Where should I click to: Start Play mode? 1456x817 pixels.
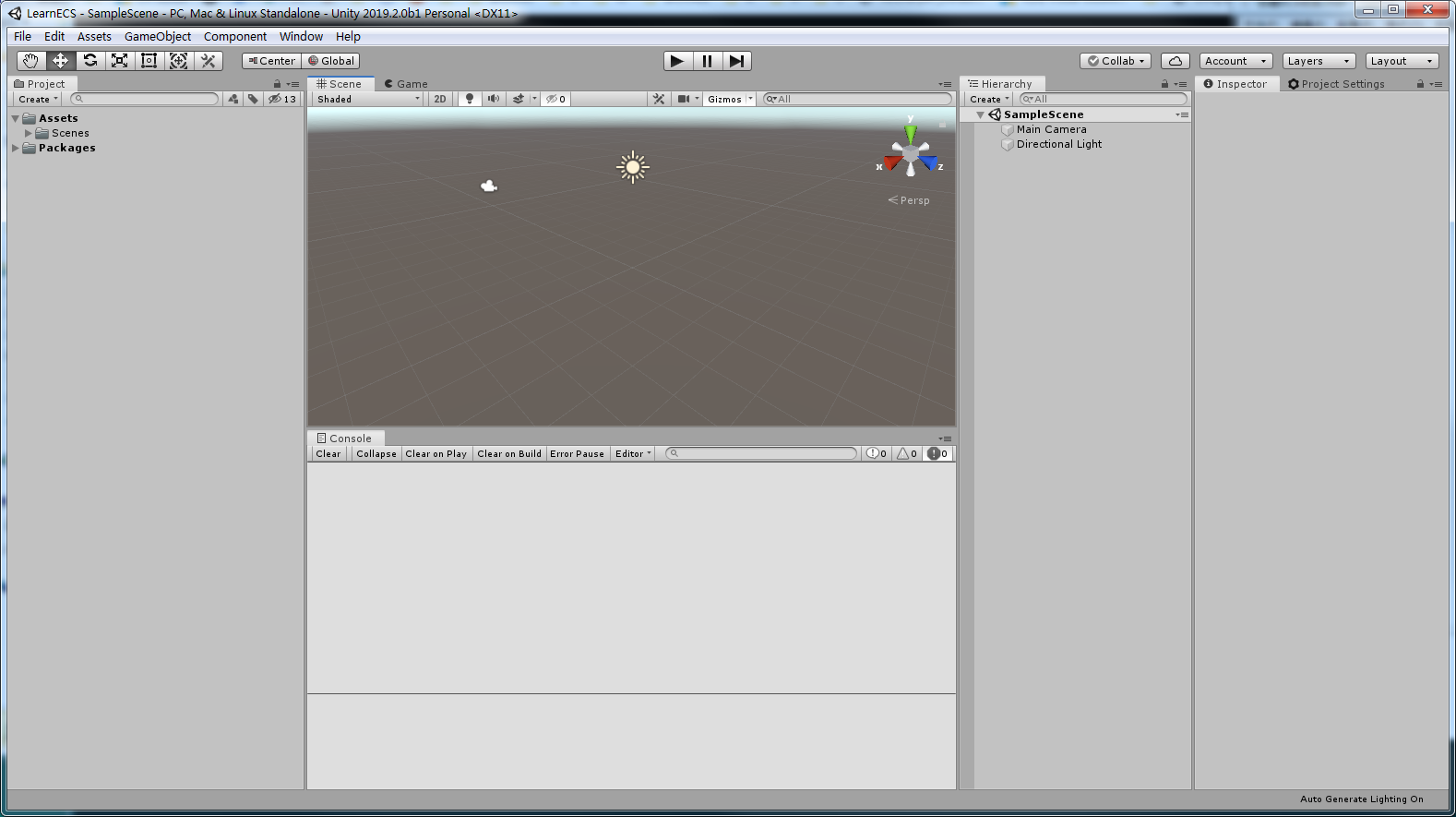(x=677, y=61)
